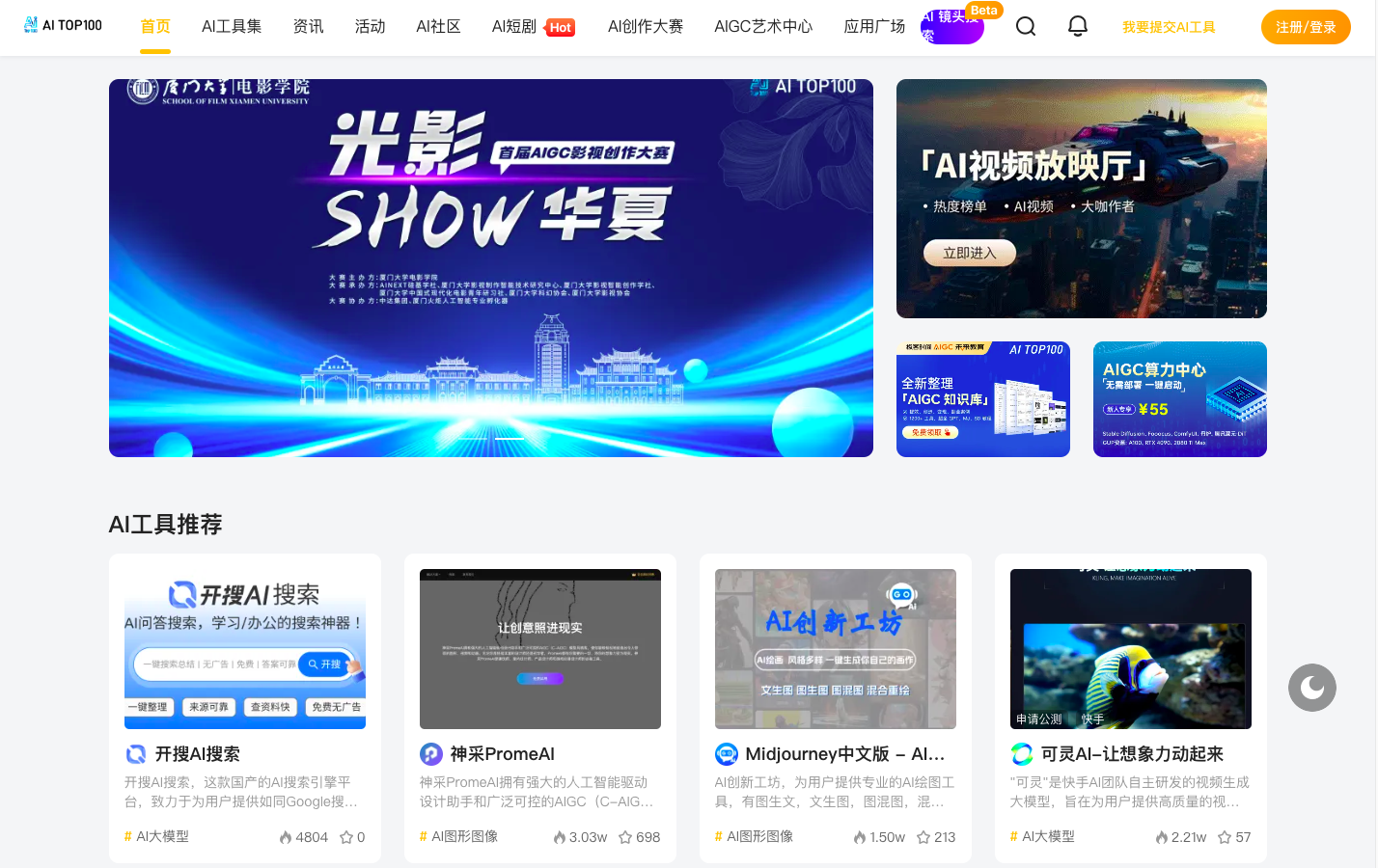1378x868 pixels.
Task: Open the AIGC知识库 small banner
Action: (x=983, y=399)
